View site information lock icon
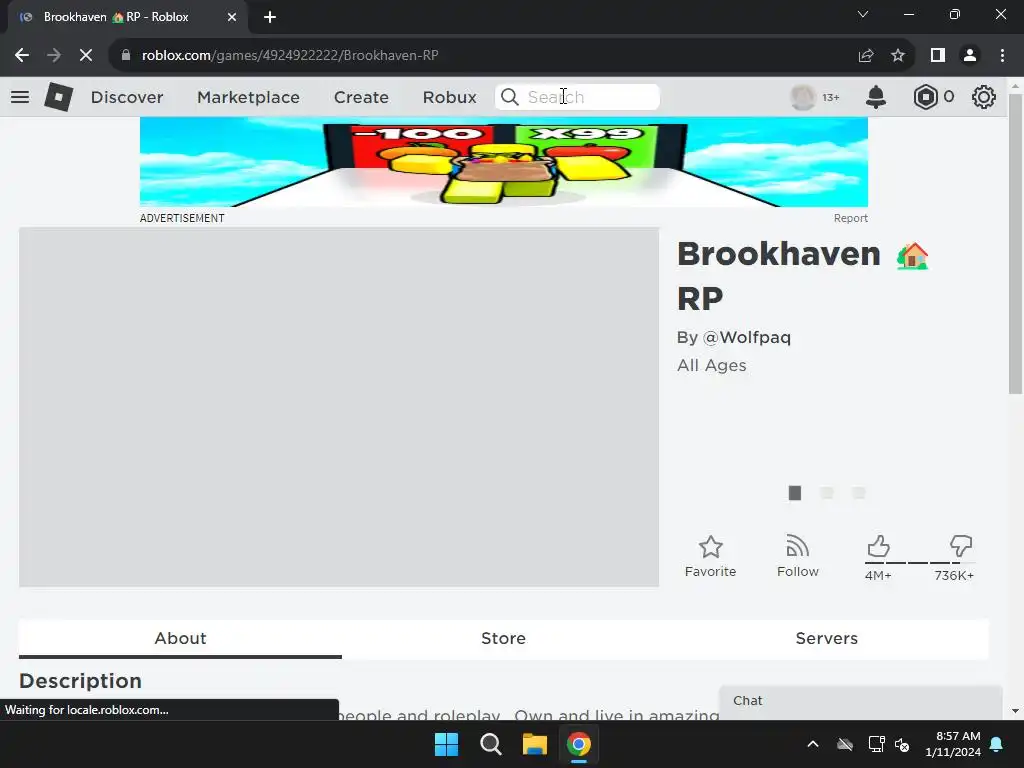 pyautogui.click(x=126, y=56)
